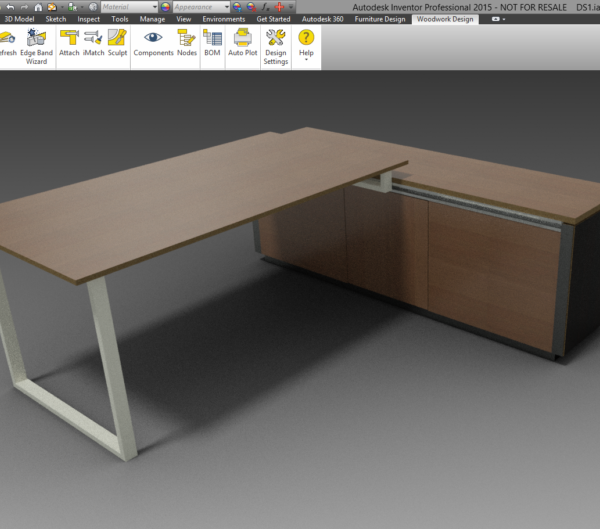Click the Home icon in quick access toolbar

[x=38, y=7]
